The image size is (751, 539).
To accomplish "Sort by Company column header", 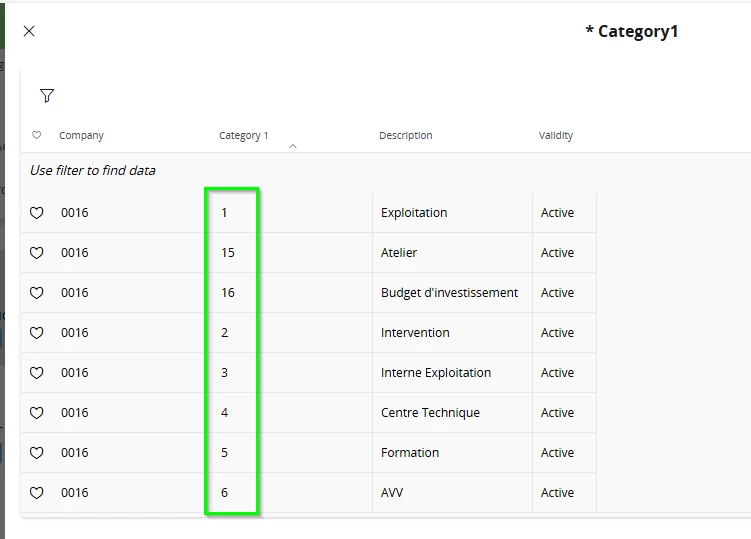I will [81, 136].
